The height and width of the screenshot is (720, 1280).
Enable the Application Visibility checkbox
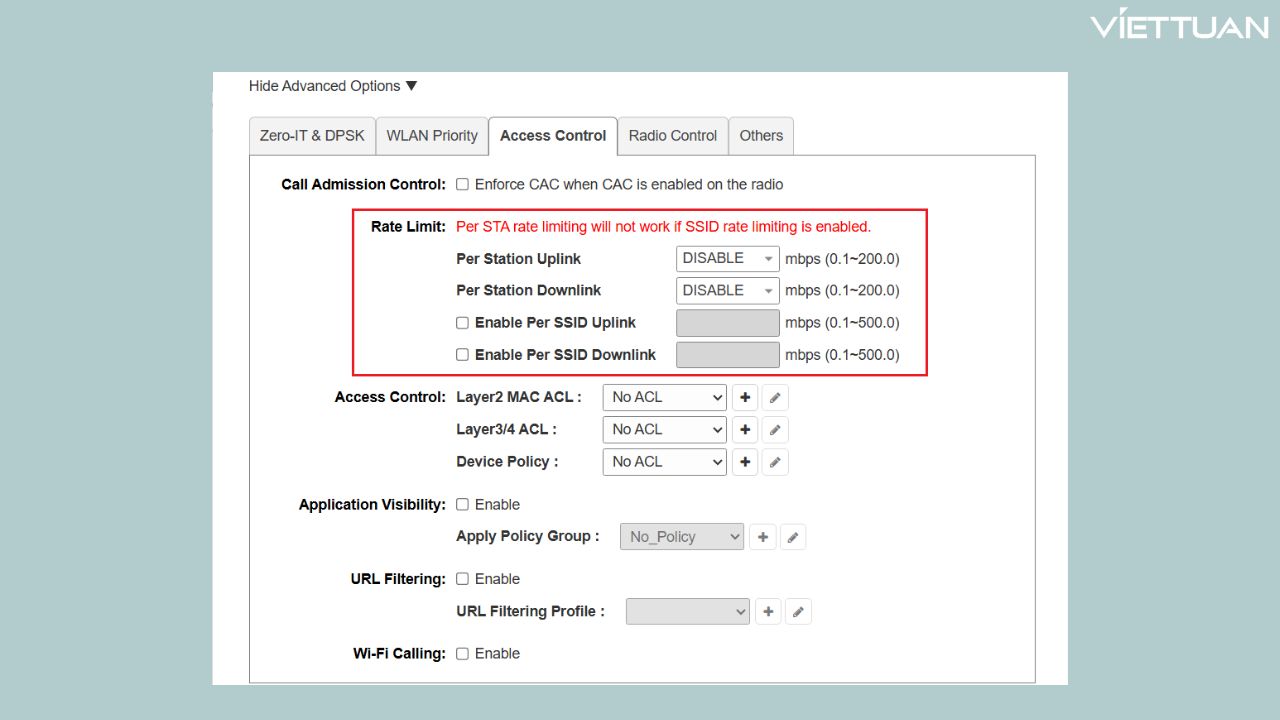[x=462, y=505]
